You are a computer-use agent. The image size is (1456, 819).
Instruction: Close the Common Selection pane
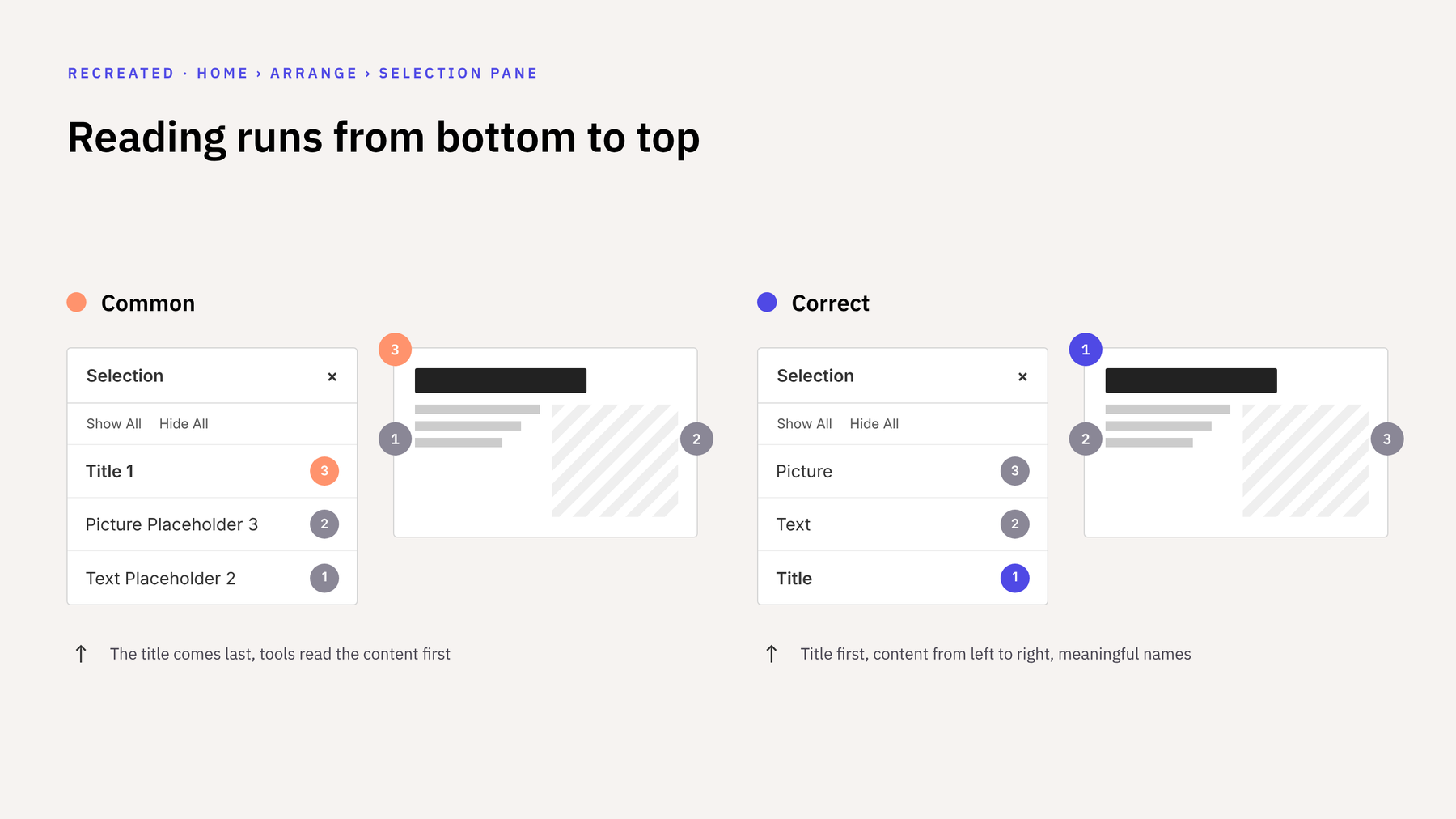coord(332,376)
